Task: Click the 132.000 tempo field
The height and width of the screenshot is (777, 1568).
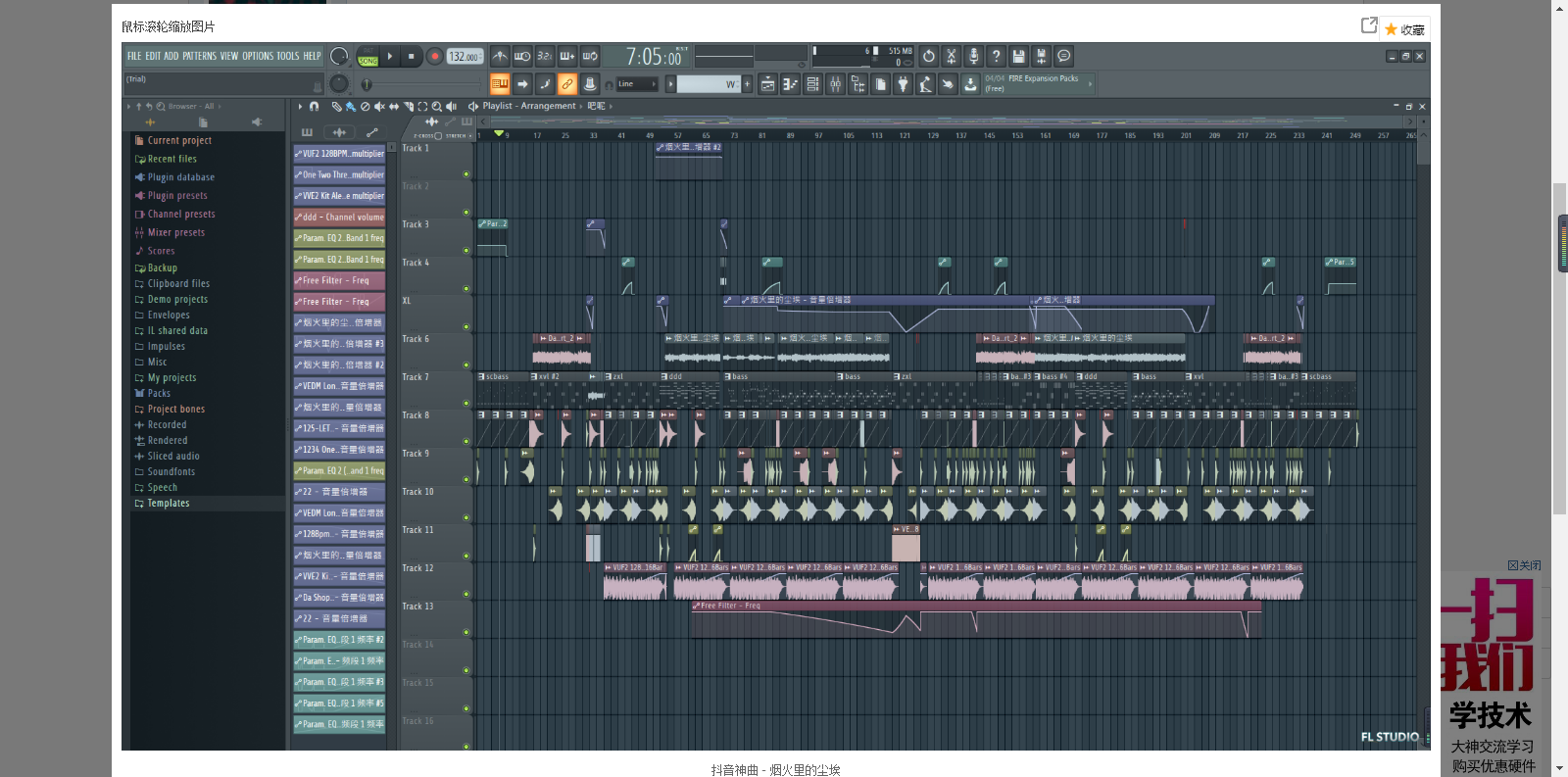Action: click(x=465, y=57)
